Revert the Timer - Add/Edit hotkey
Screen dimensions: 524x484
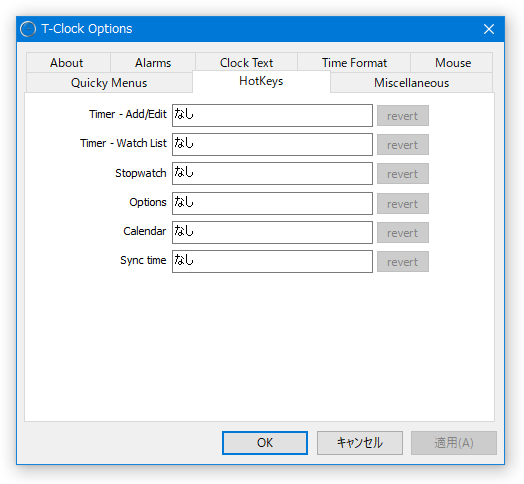point(403,116)
